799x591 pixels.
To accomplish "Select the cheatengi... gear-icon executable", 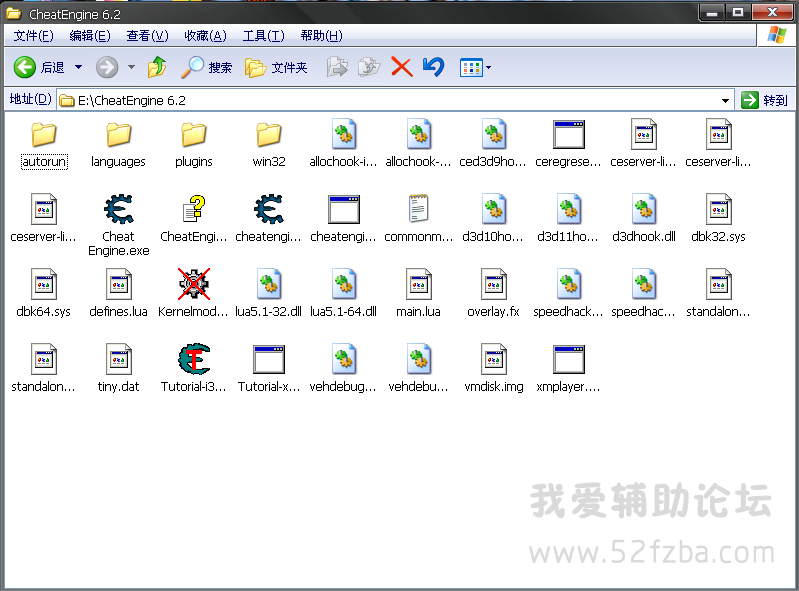I will click(x=269, y=219).
